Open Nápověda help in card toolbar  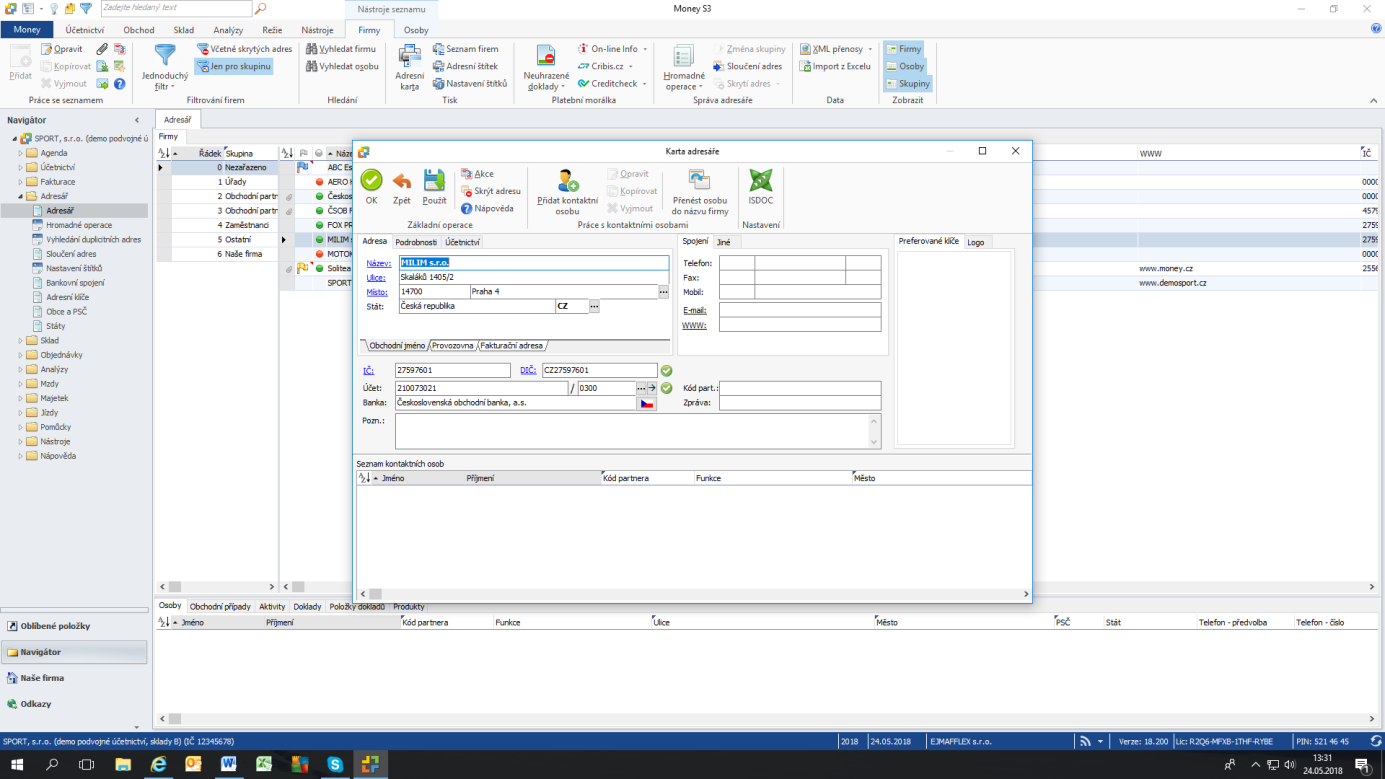(487, 209)
